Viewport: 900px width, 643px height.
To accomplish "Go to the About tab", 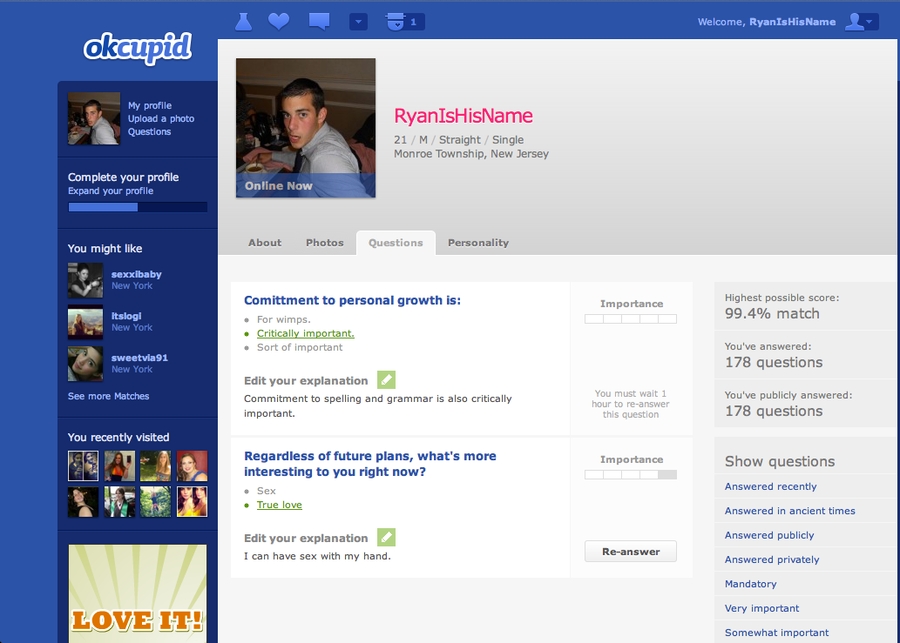I will pyautogui.click(x=265, y=243).
